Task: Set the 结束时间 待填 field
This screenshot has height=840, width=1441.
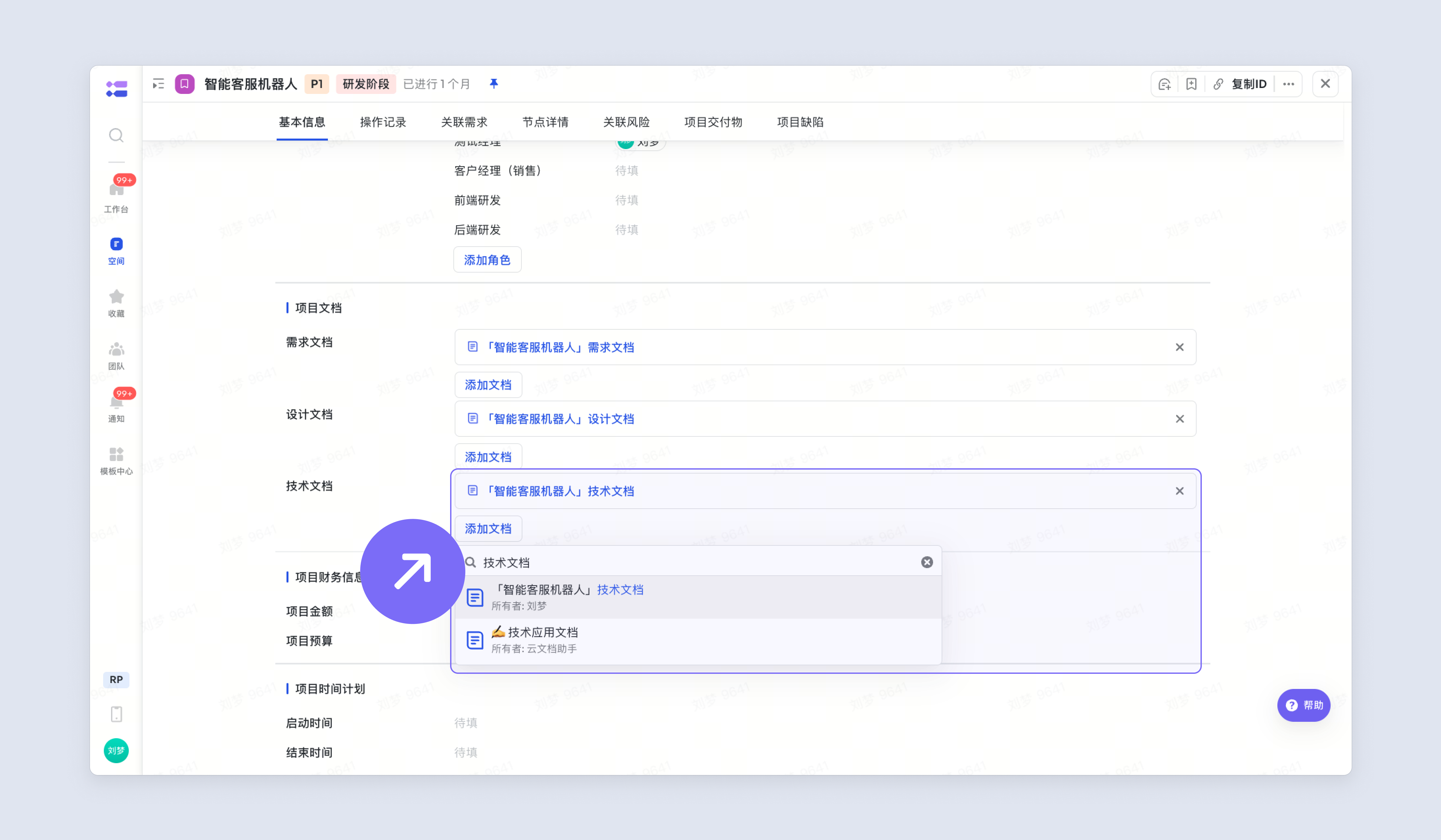Action: click(466, 753)
